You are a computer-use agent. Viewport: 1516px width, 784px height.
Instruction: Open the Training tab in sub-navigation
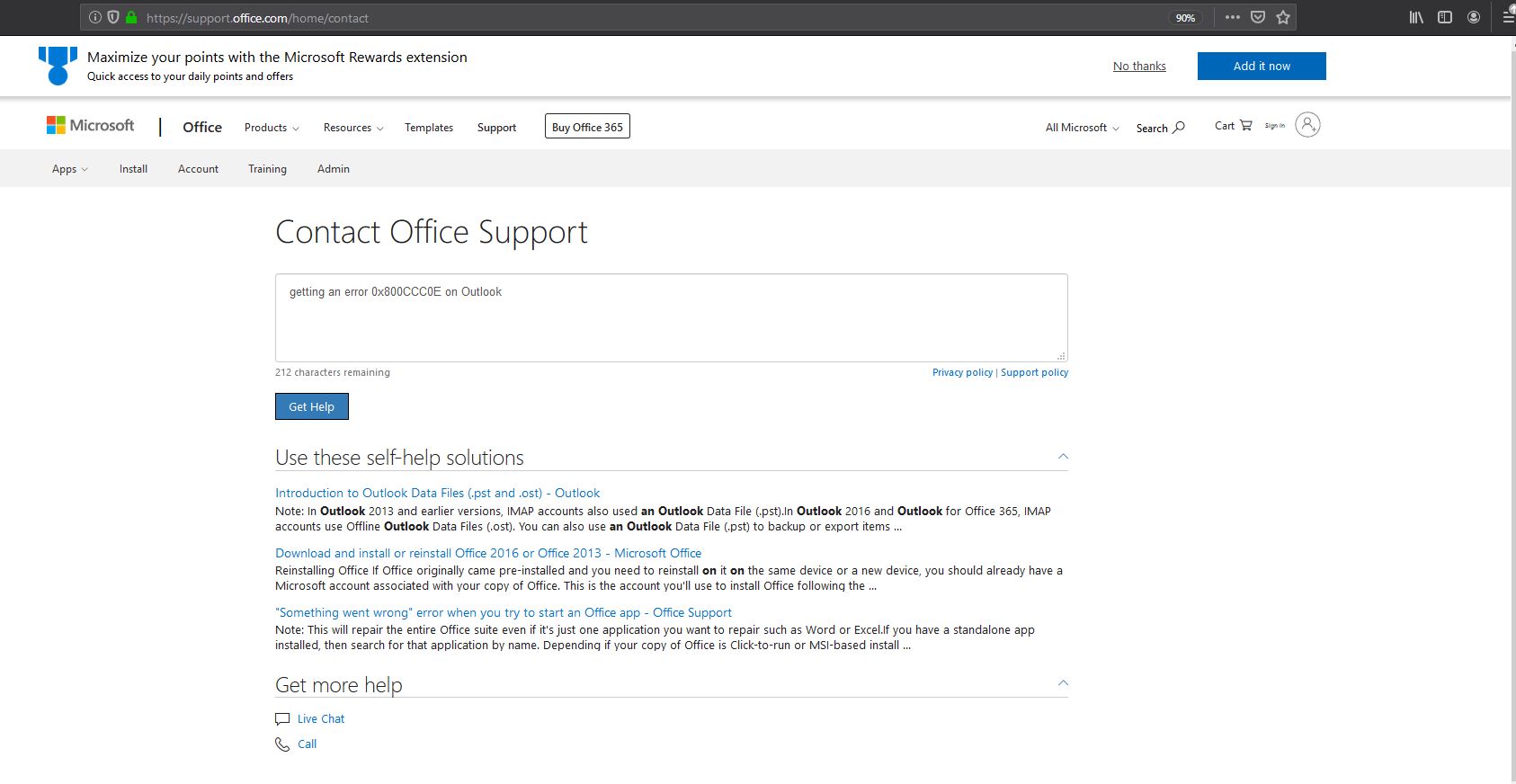(267, 169)
